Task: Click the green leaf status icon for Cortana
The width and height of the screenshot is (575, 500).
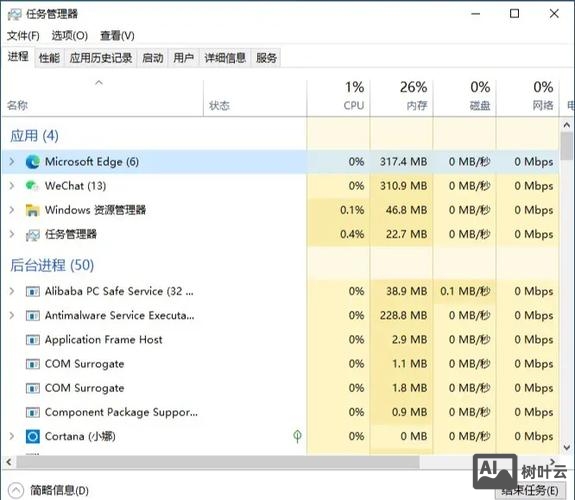Action: 297,436
